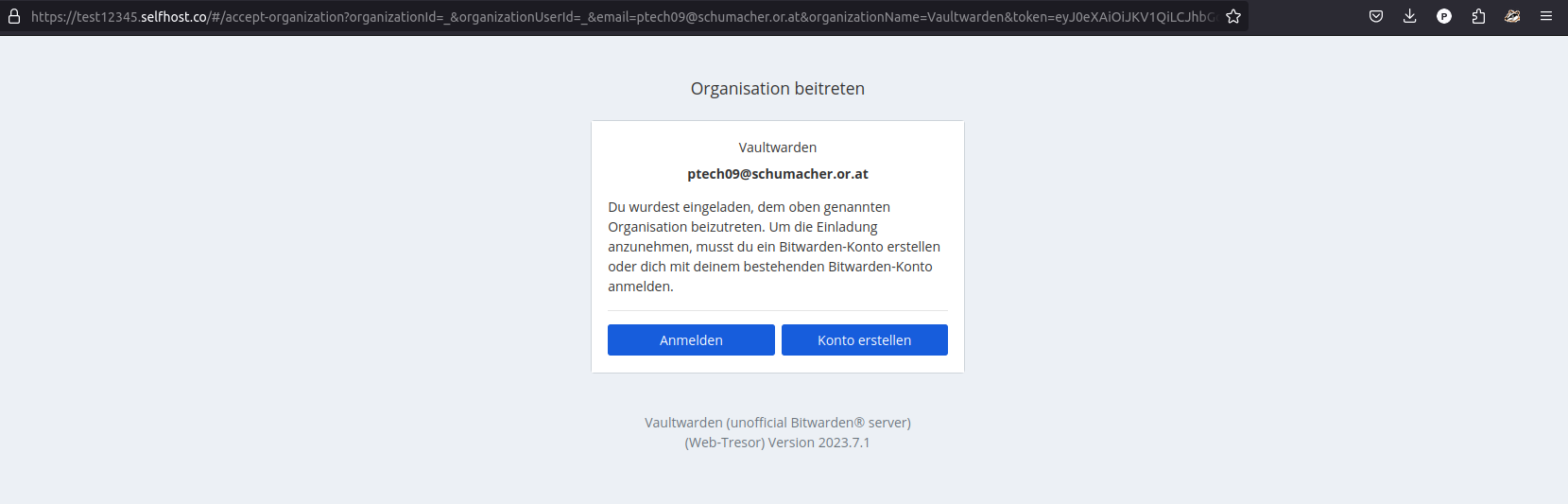This screenshot has height=504, width=1568.
Task: Open the Privacy Badger extension popup
Action: (x=1512, y=16)
